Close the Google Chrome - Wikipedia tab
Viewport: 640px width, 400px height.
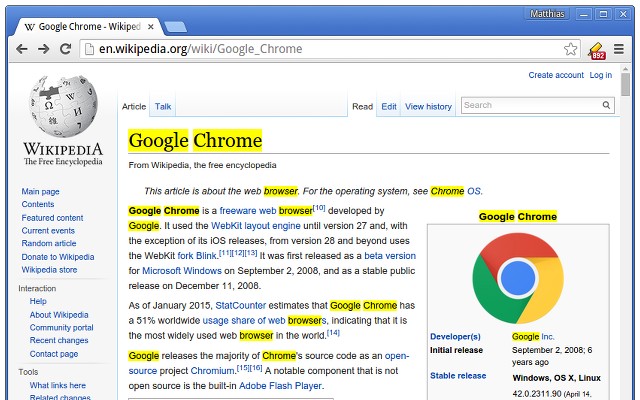pos(151,27)
